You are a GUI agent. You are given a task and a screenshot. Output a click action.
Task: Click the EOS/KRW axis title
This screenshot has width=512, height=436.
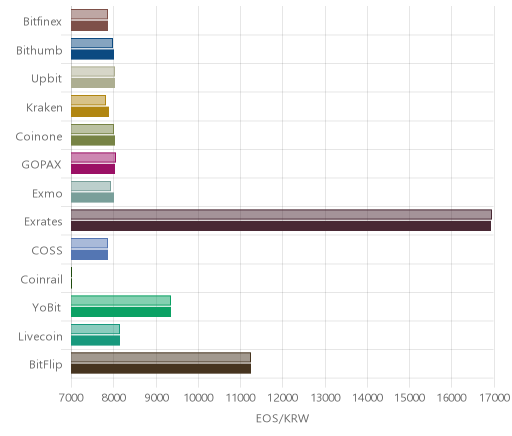282,418
